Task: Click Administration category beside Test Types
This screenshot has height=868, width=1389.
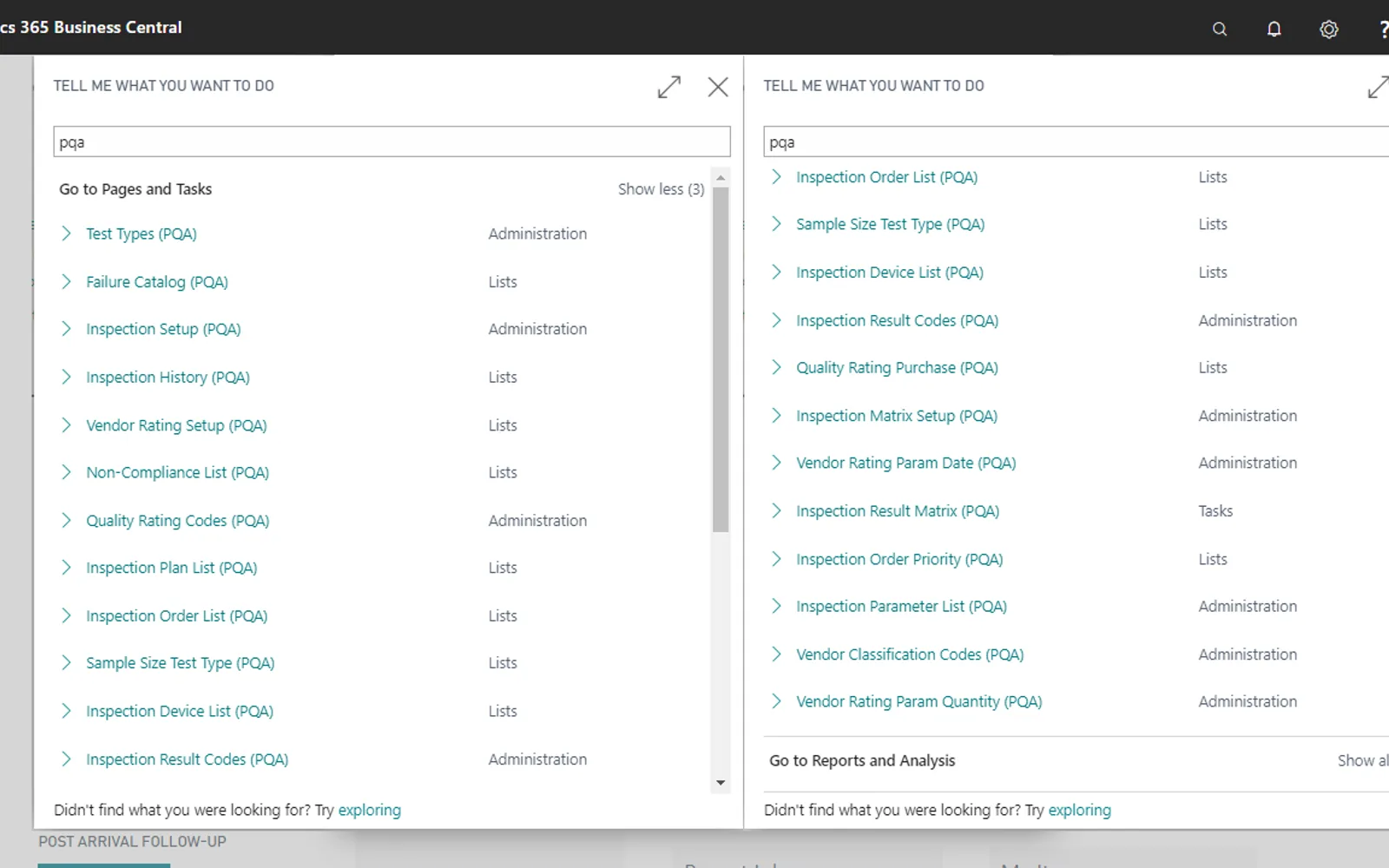Action: click(x=537, y=233)
